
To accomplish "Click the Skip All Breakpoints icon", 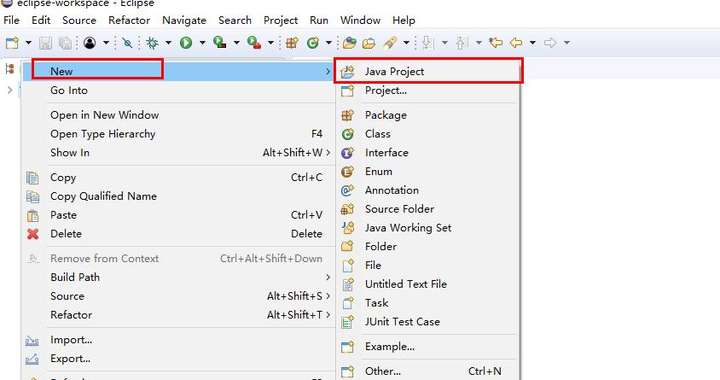I will pyautogui.click(x=127, y=43).
